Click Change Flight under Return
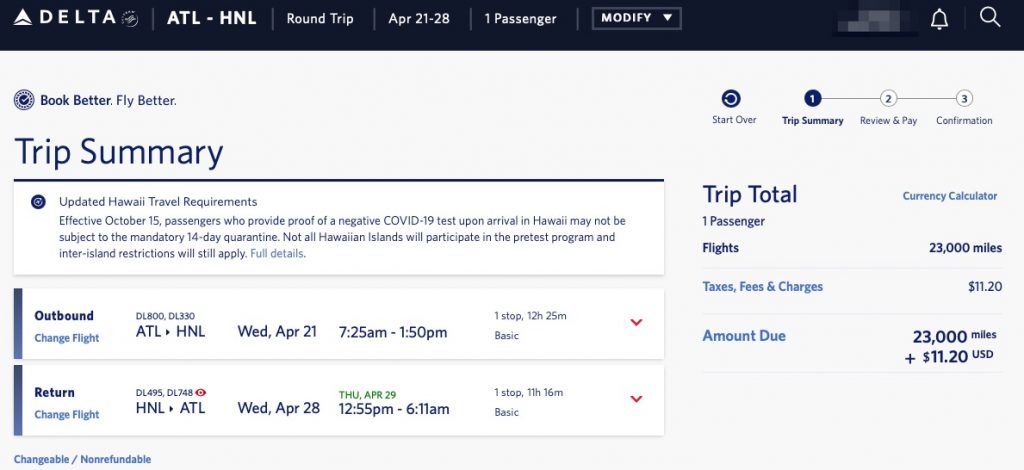 (67, 415)
